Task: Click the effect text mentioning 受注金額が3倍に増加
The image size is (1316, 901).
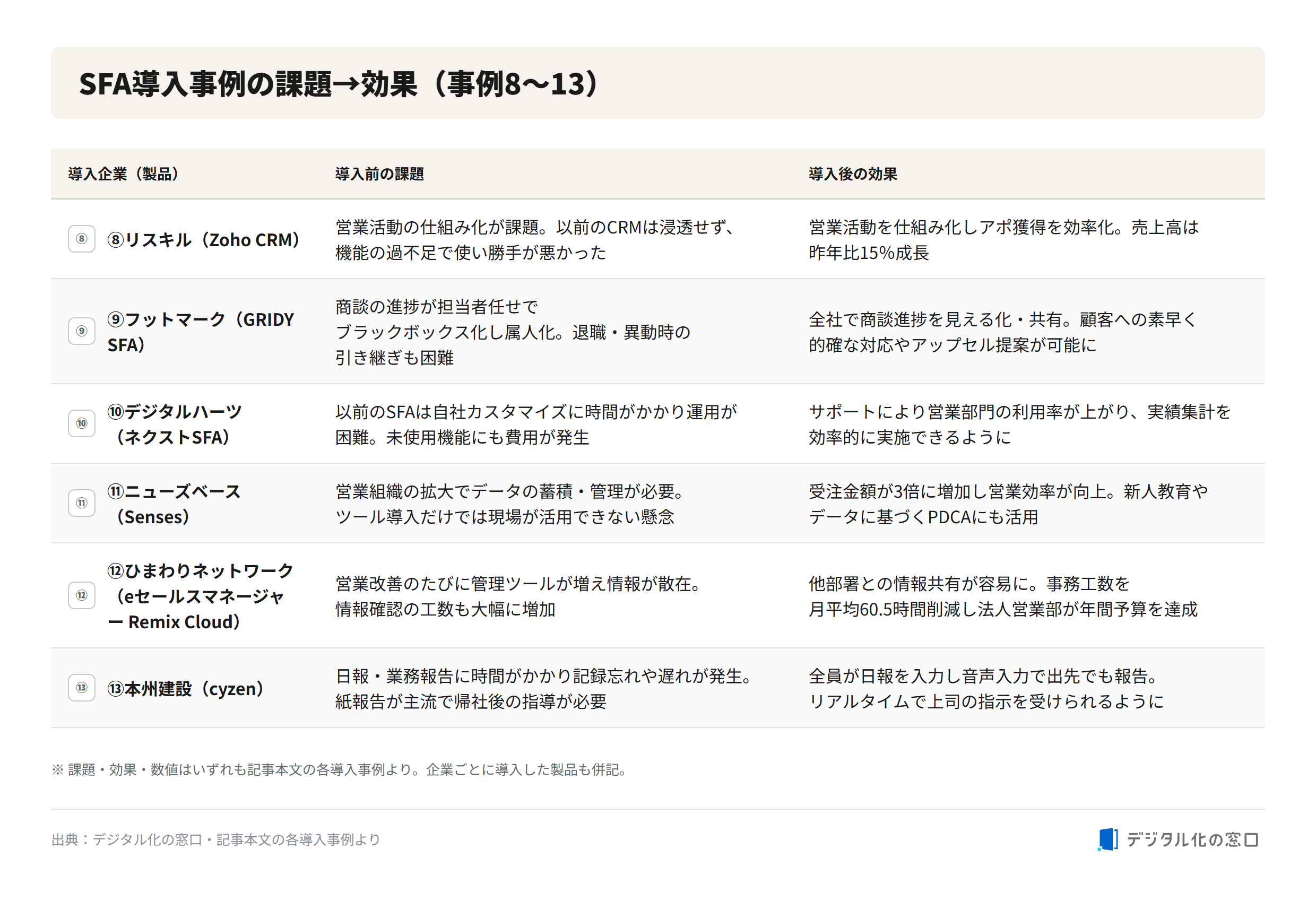Action: click(x=1008, y=504)
